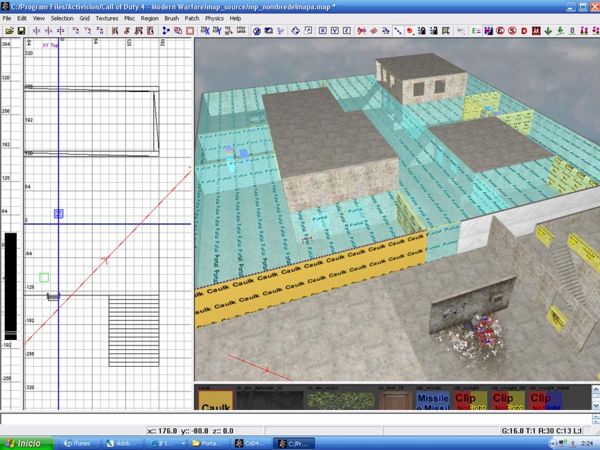600x450 pixels.
Task: Click the red letter D icon
Action: 524,31
